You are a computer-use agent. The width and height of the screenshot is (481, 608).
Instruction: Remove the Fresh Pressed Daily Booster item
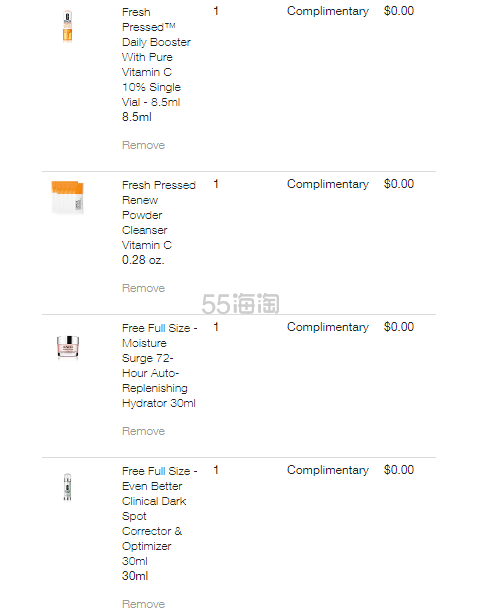[x=144, y=145]
